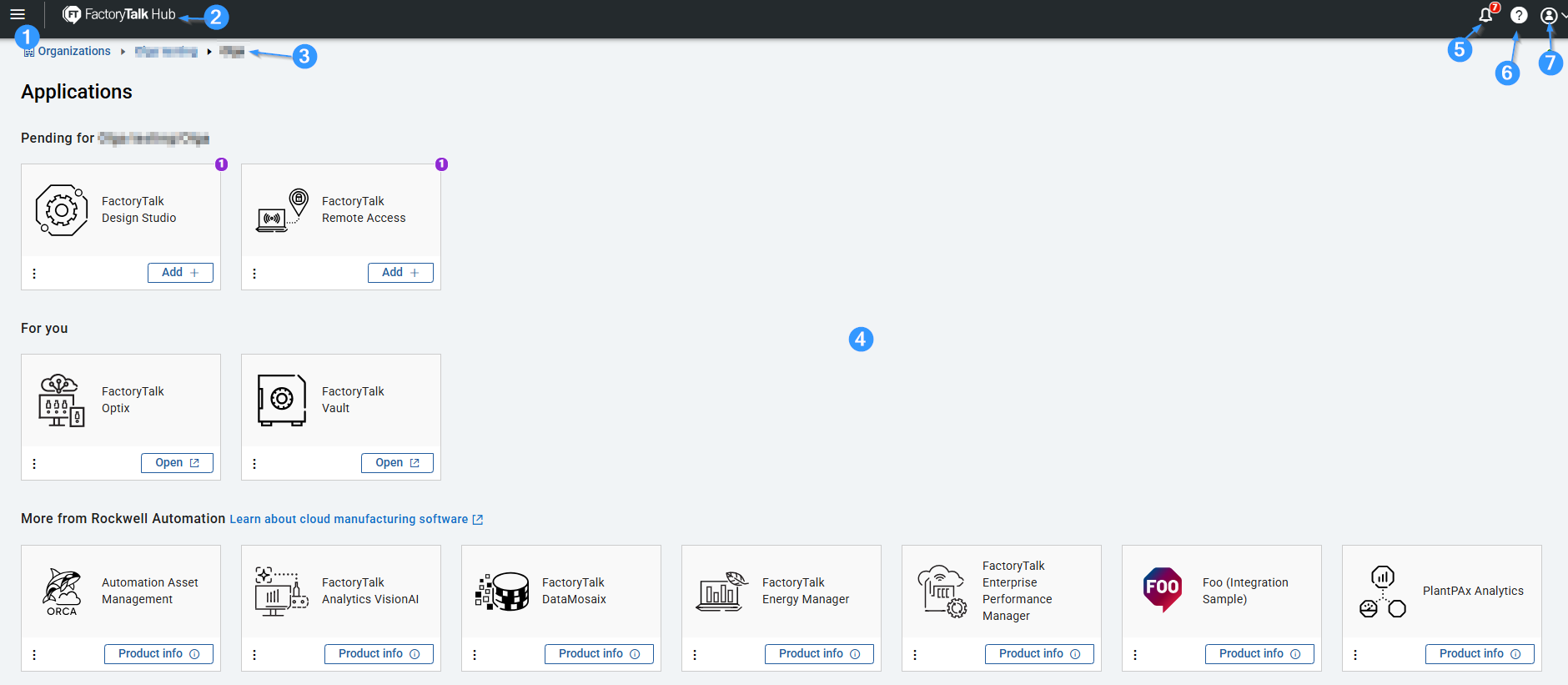
Task: Expand options menu on FactoryTalk Design Studio card
Action: (34, 274)
